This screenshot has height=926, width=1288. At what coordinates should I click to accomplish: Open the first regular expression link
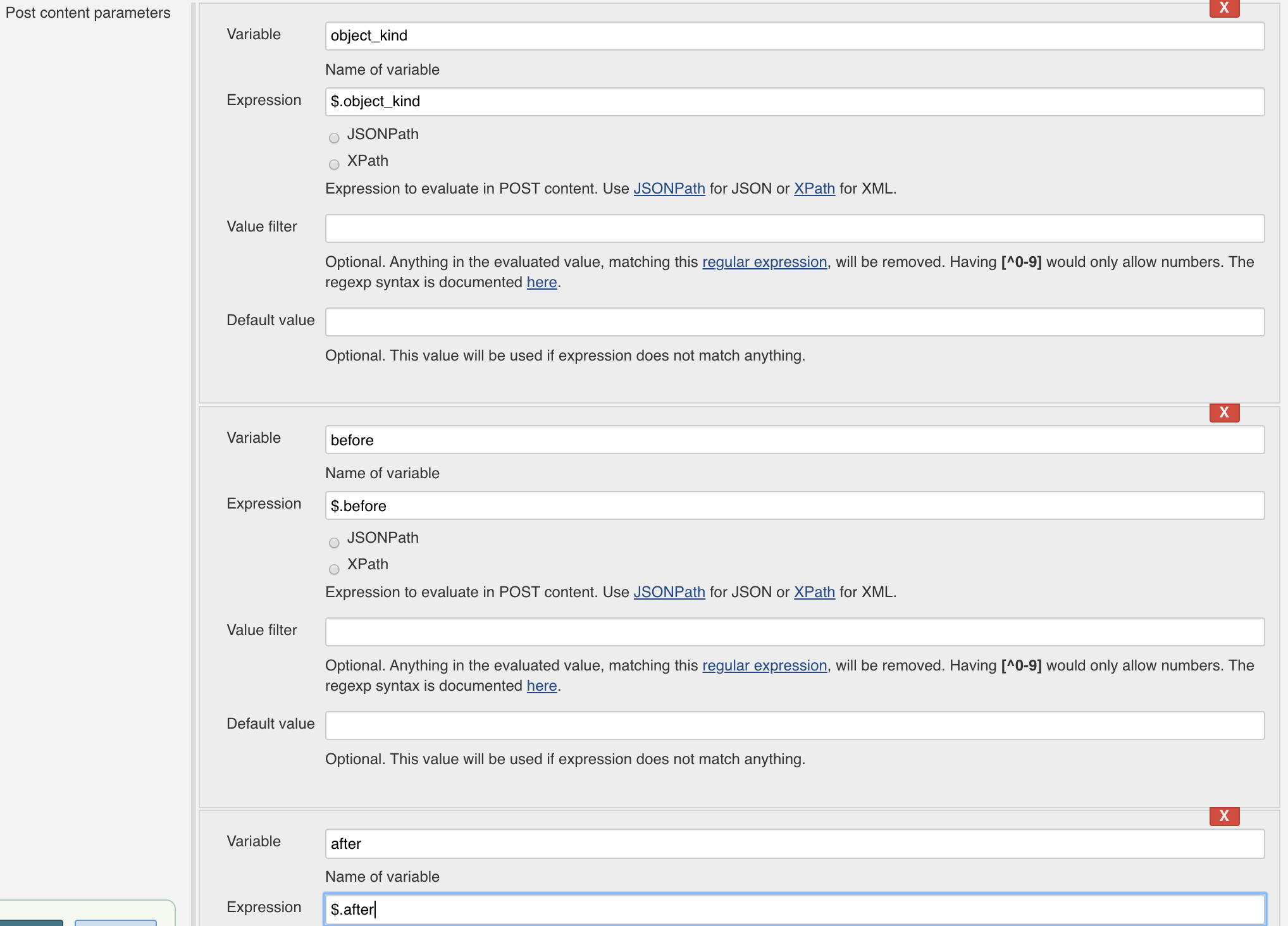(765, 262)
